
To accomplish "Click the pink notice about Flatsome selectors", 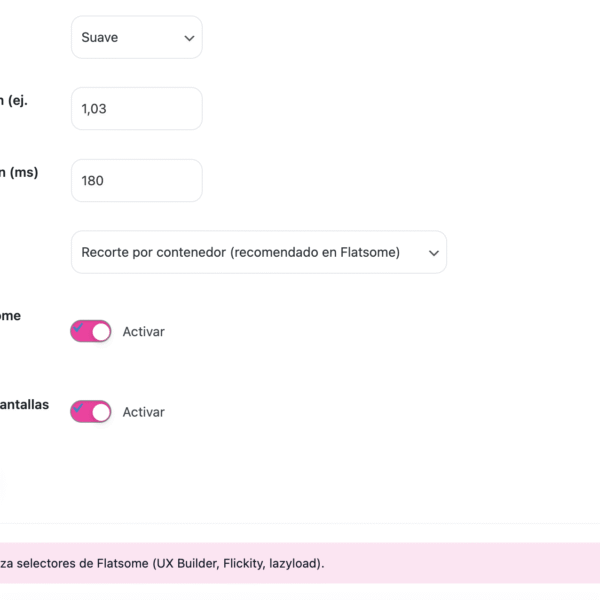I will tap(300, 563).
